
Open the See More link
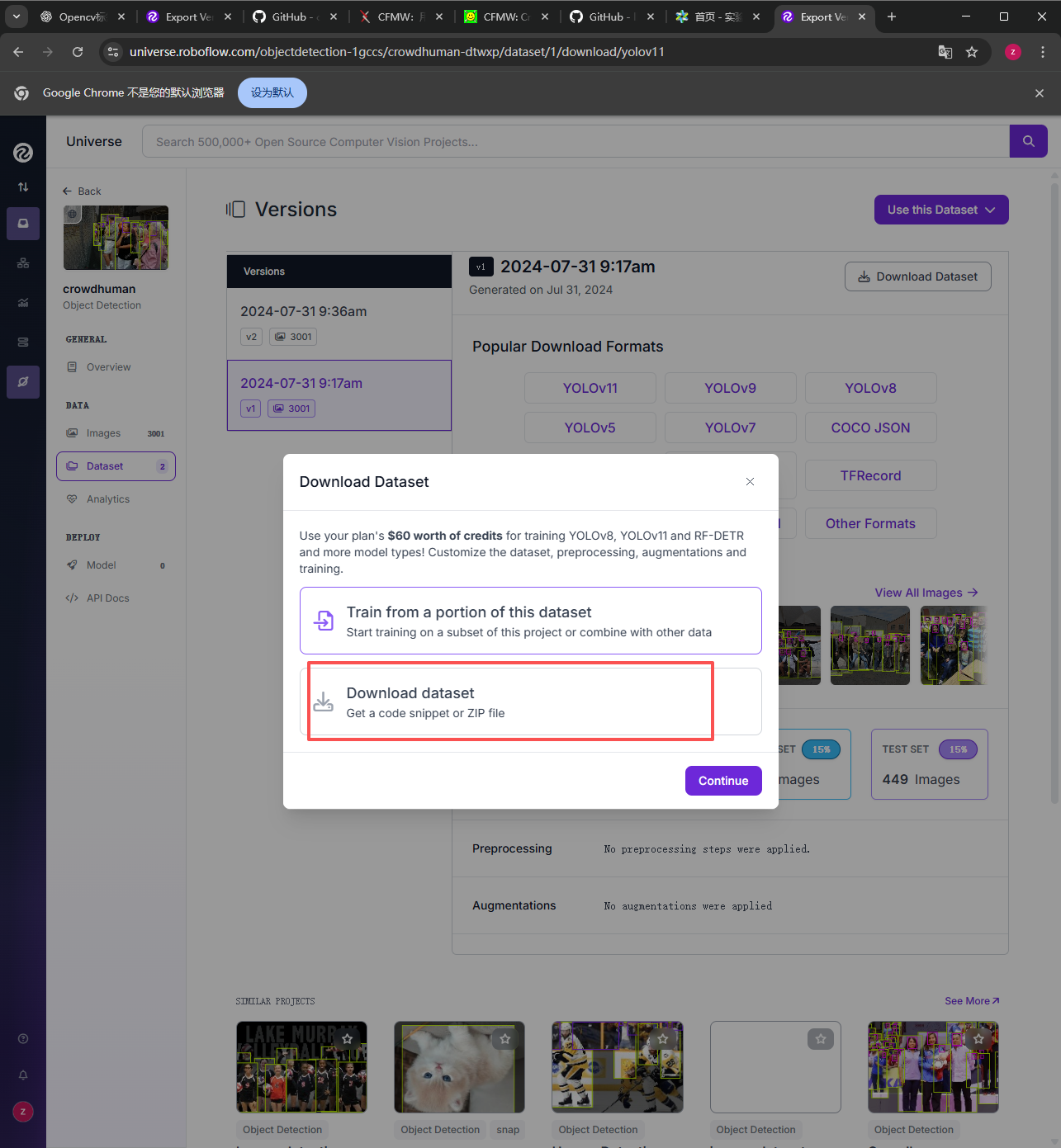pyautogui.click(x=972, y=1001)
